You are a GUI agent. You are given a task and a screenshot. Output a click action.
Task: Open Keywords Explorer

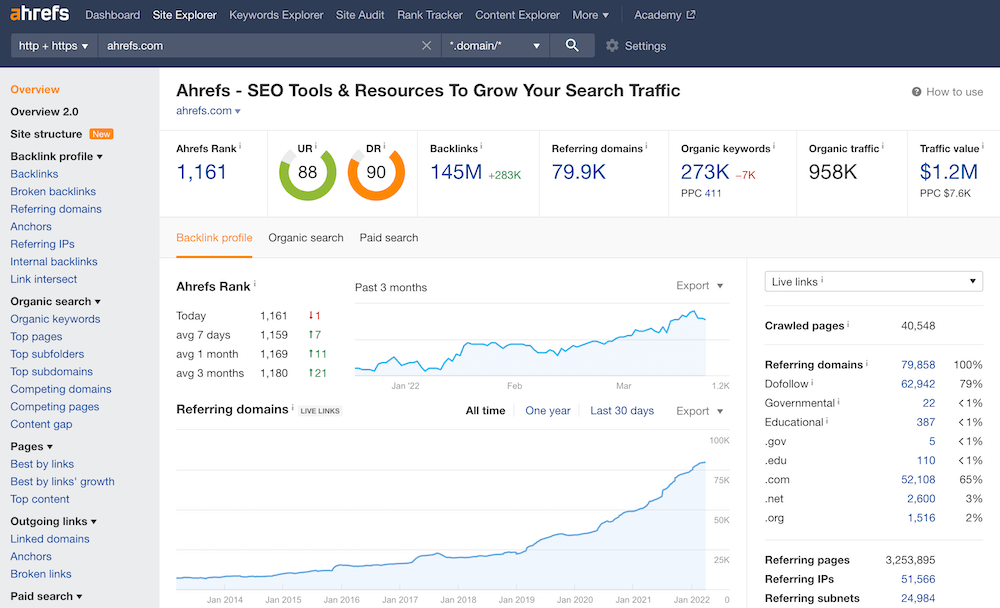click(x=276, y=15)
